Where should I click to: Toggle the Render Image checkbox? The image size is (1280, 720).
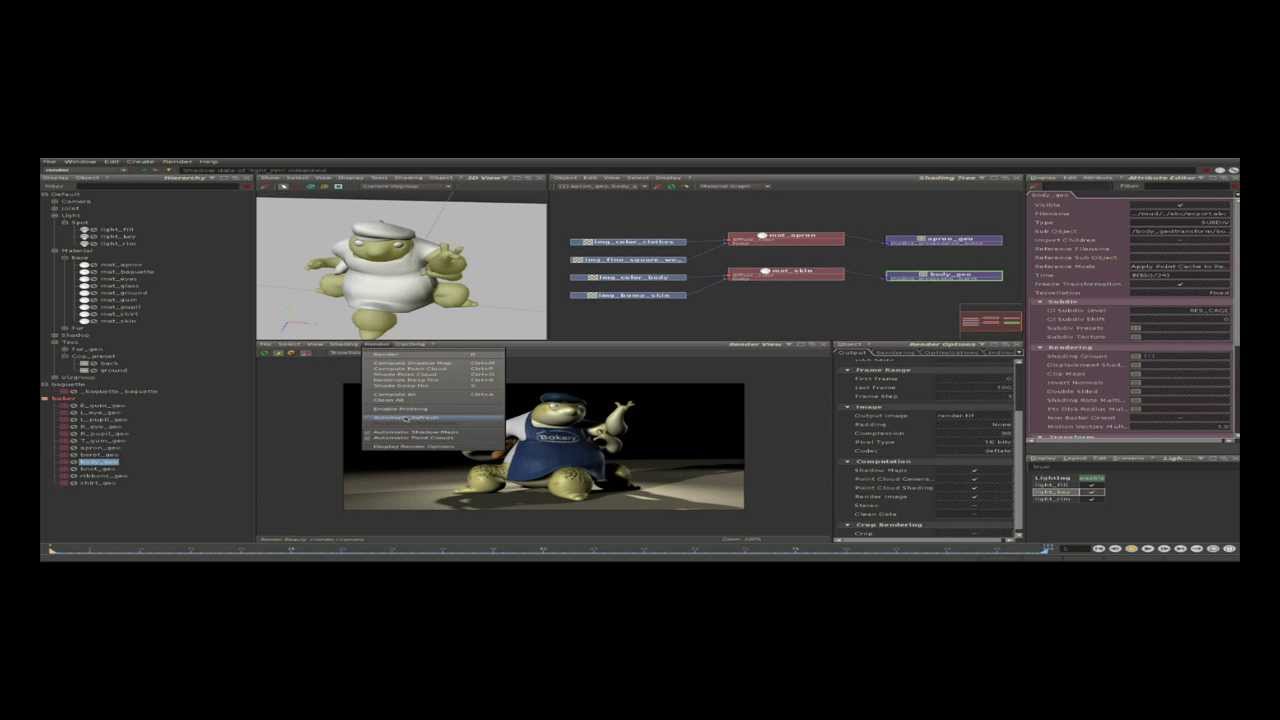tap(974, 497)
